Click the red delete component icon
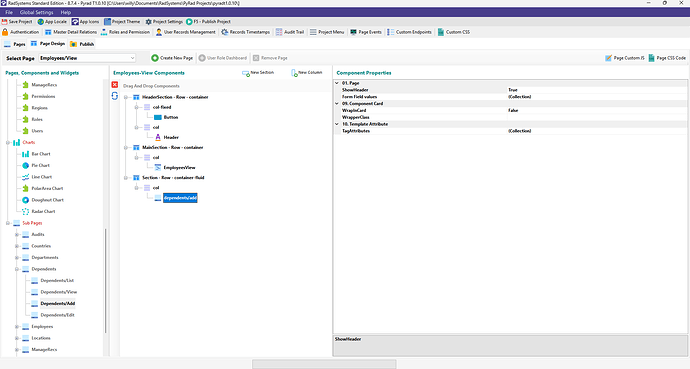The image size is (690, 369). [x=115, y=85]
